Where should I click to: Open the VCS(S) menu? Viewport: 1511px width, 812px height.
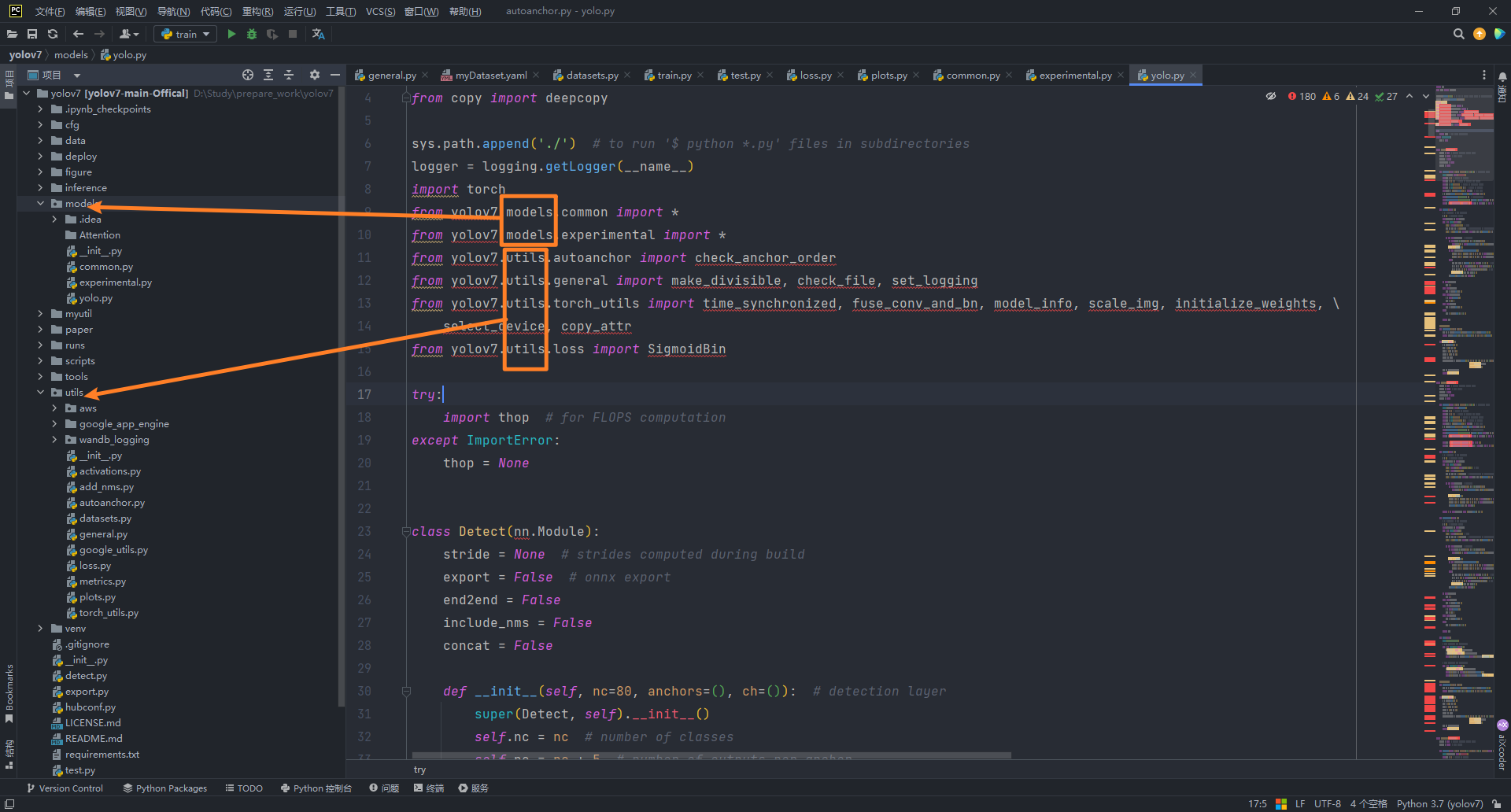(380, 11)
